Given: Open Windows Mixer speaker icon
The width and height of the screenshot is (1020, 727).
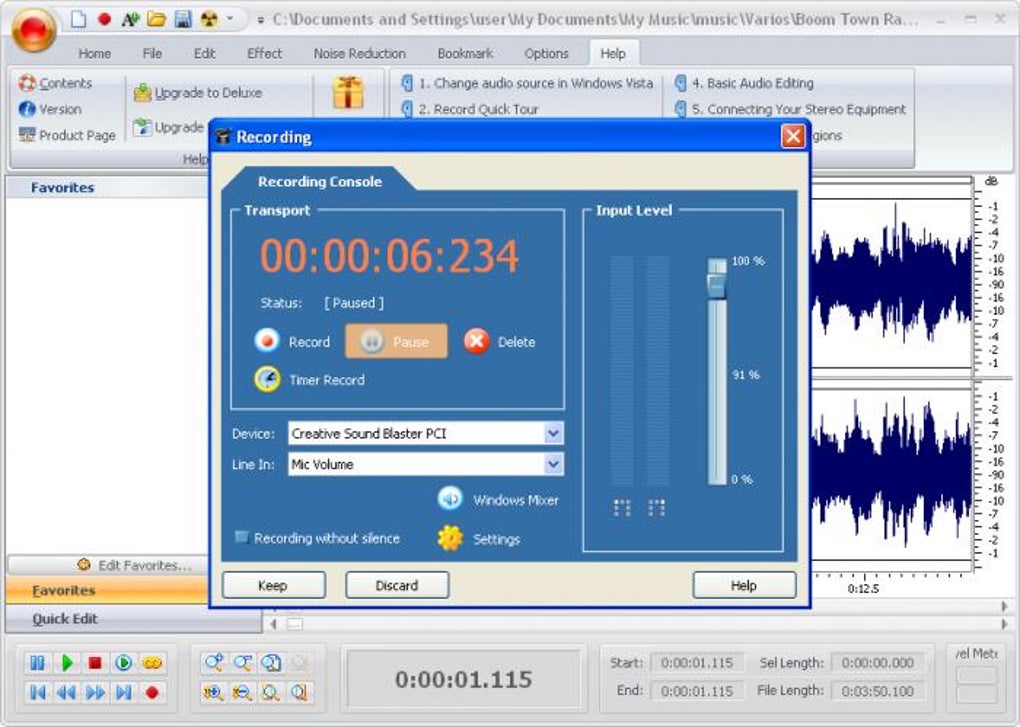Looking at the screenshot, I should tap(450, 499).
